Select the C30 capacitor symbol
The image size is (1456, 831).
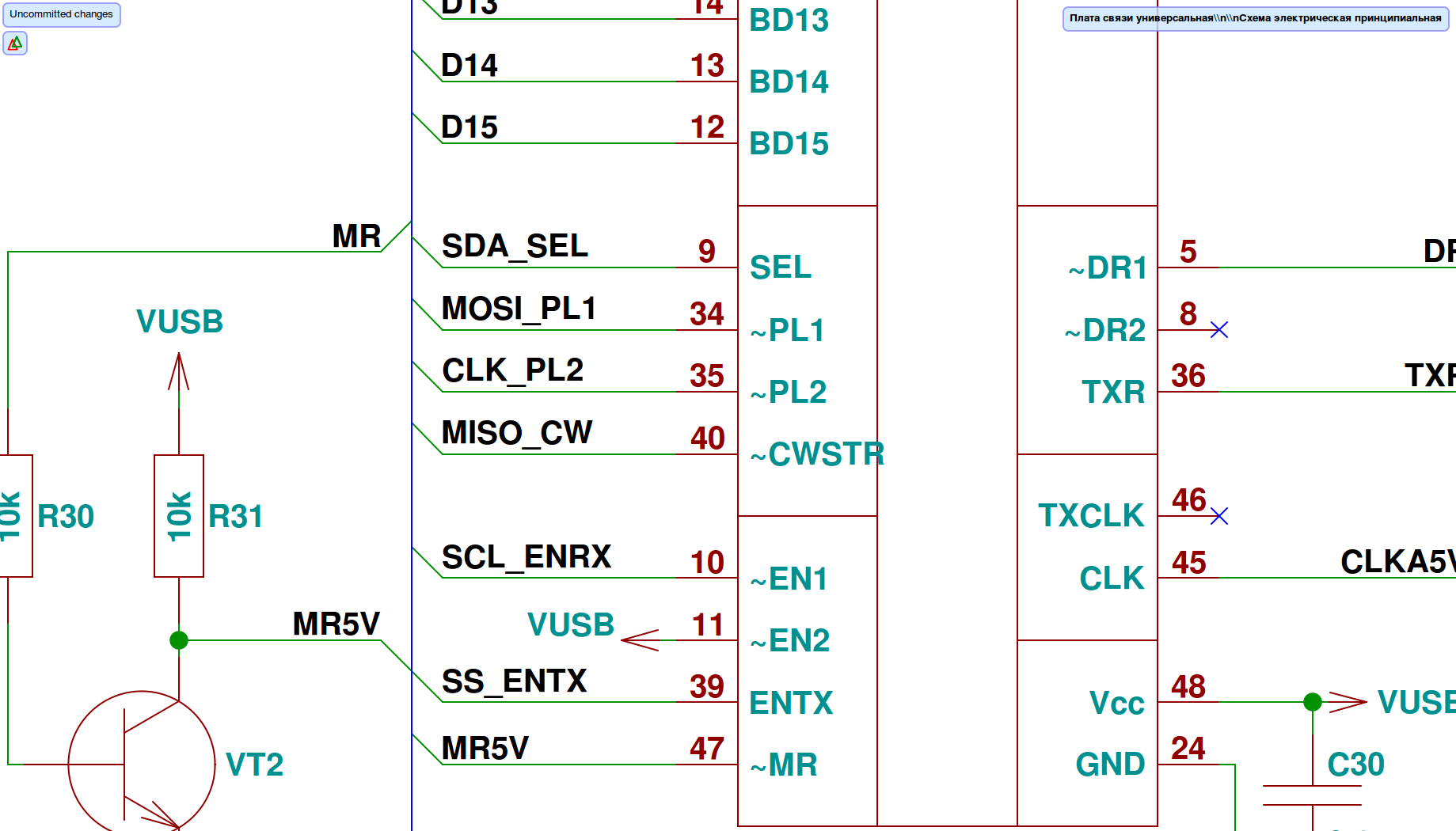point(1313,795)
